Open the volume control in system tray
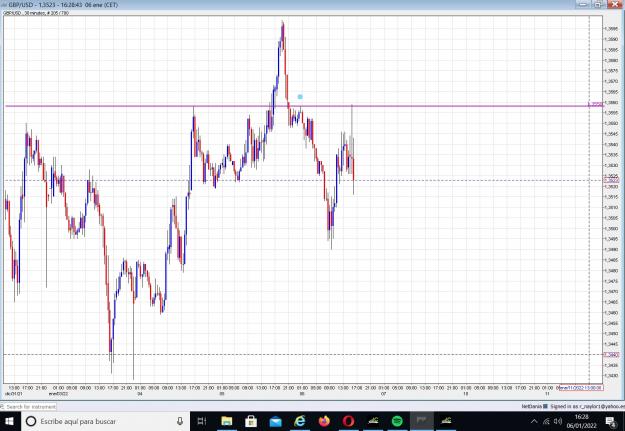Screen dimensions: 625x431 (x=558, y=421)
